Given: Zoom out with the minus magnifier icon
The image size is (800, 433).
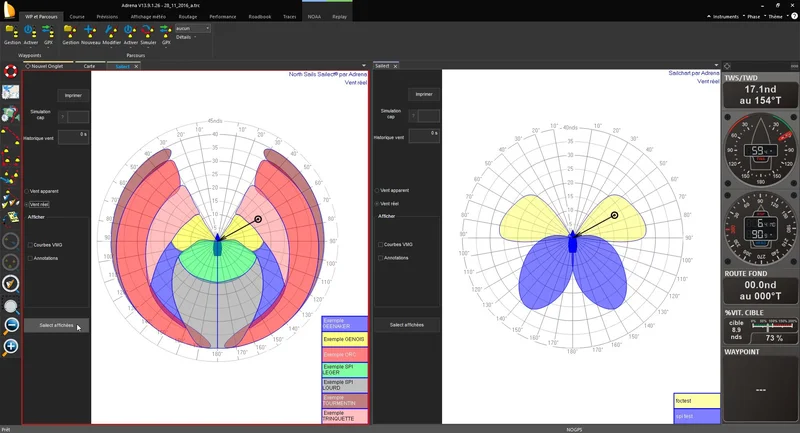Looking at the screenshot, I should [x=11, y=326].
